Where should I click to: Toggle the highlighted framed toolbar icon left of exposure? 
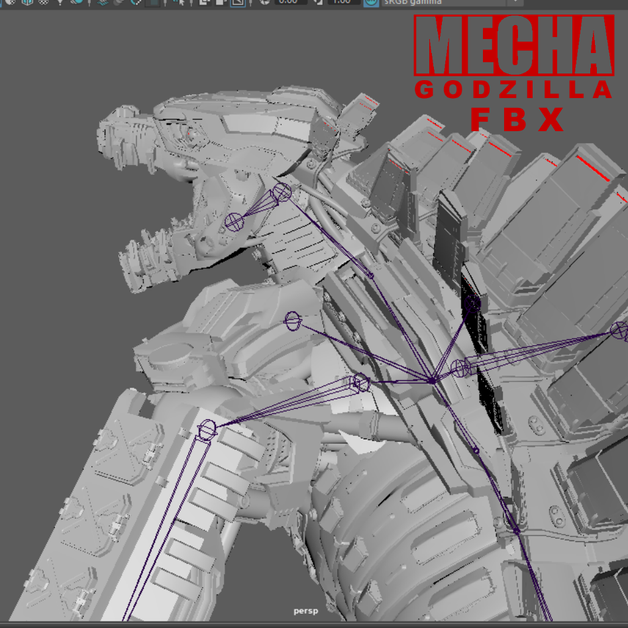point(238,2)
